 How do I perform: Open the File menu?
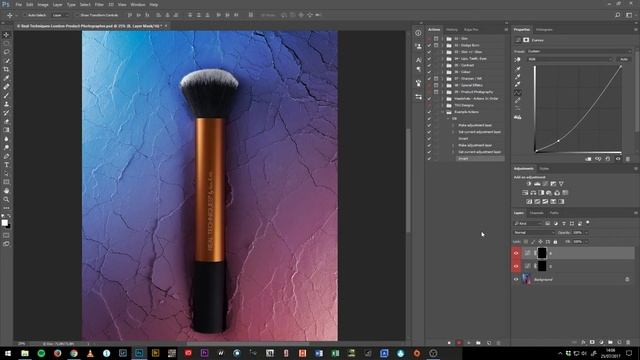(x=19, y=4)
